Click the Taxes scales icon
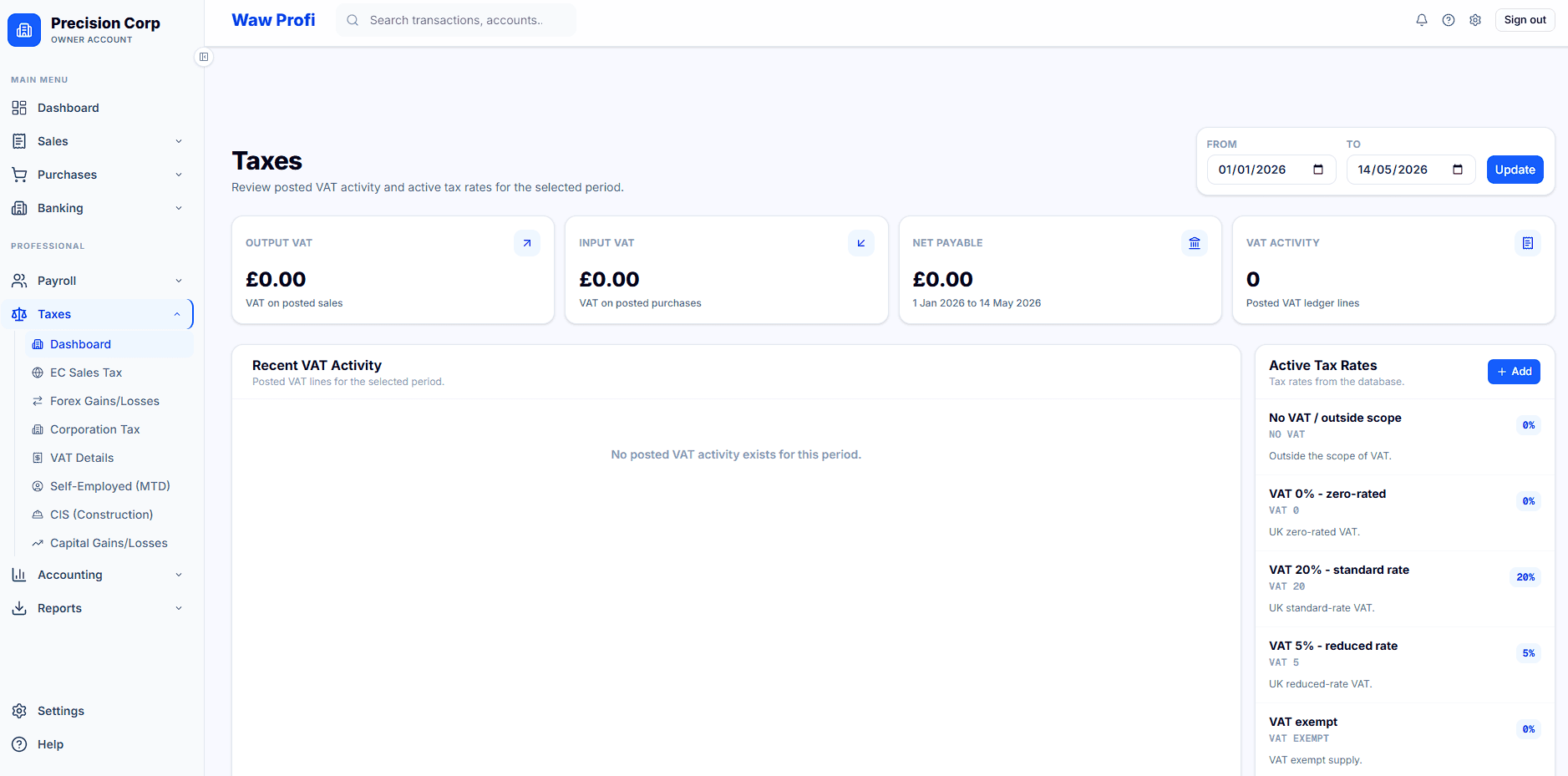This screenshot has height=776, width=1568. (x=19, y=314)
